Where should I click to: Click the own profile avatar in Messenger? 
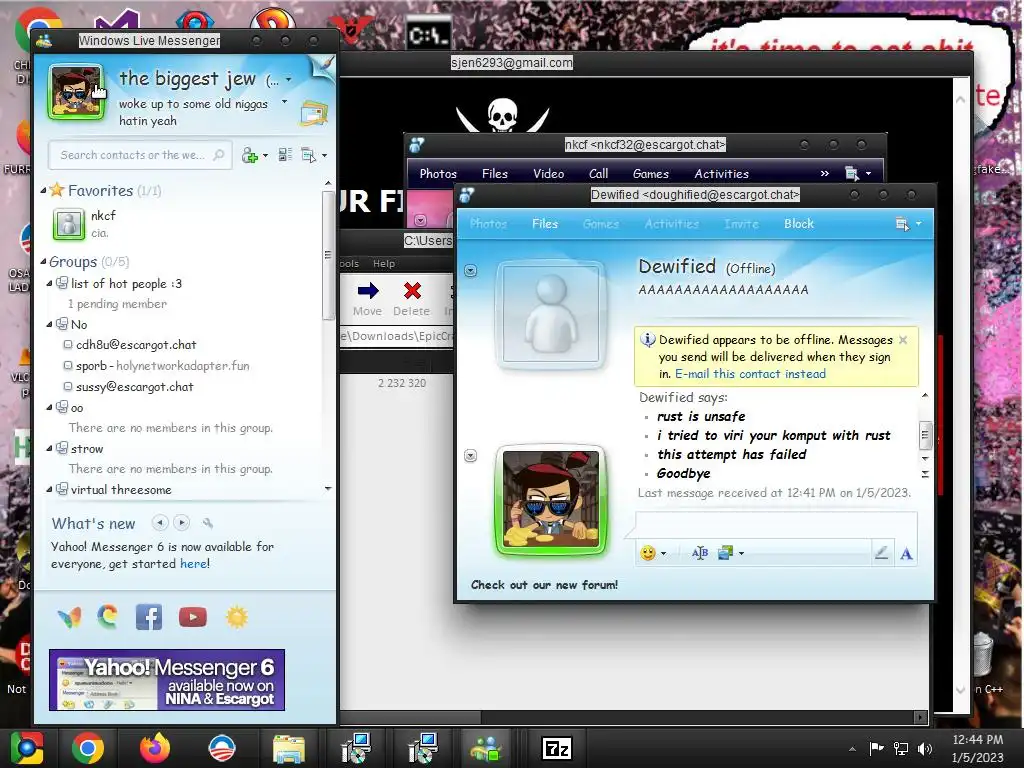[76, 92]
